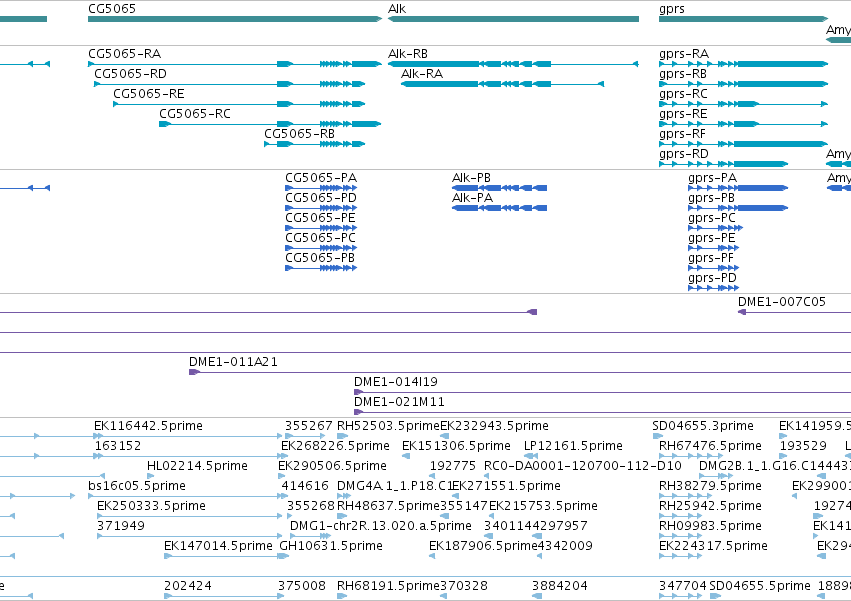
Task: Click the 163152 EST label
Action: click(118, 446)
